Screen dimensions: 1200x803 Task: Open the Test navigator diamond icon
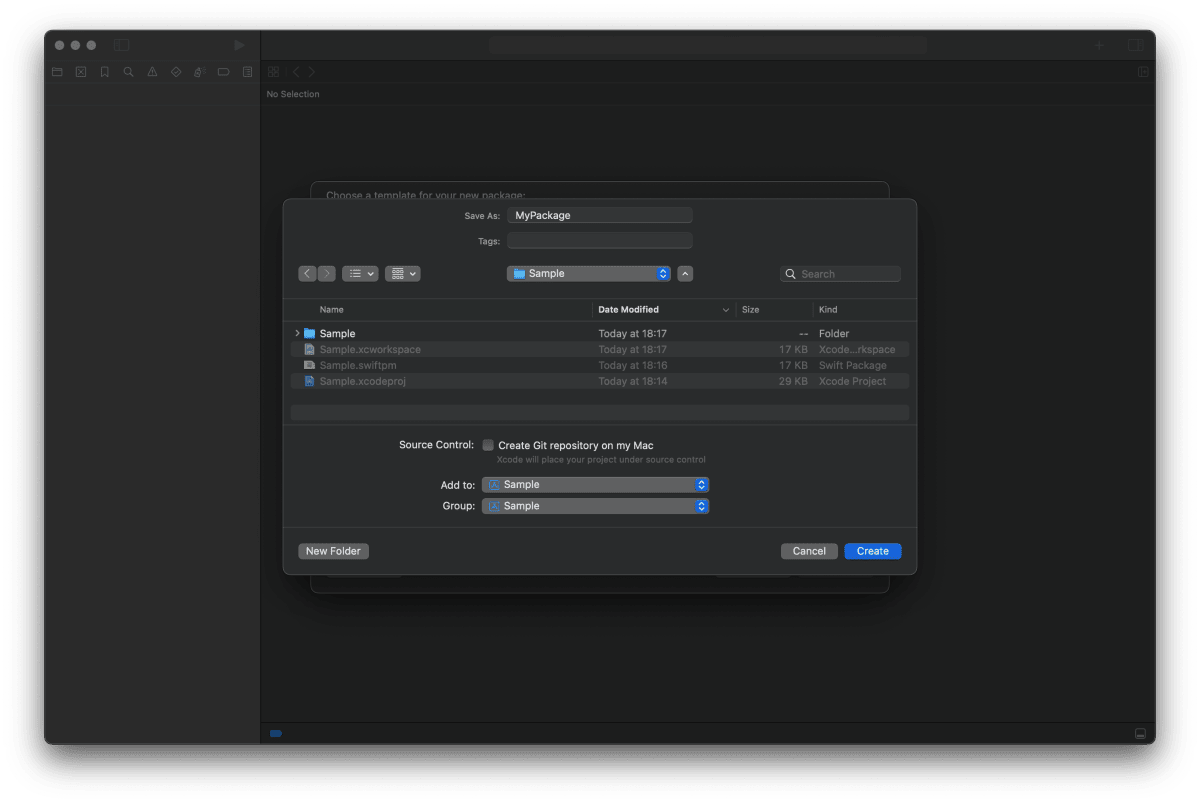[176, 72]
